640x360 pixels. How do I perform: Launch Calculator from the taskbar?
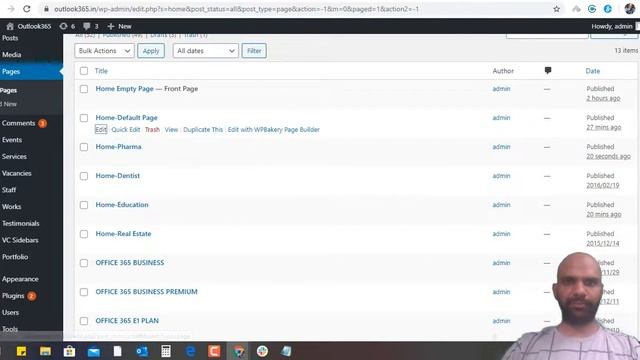166,351
